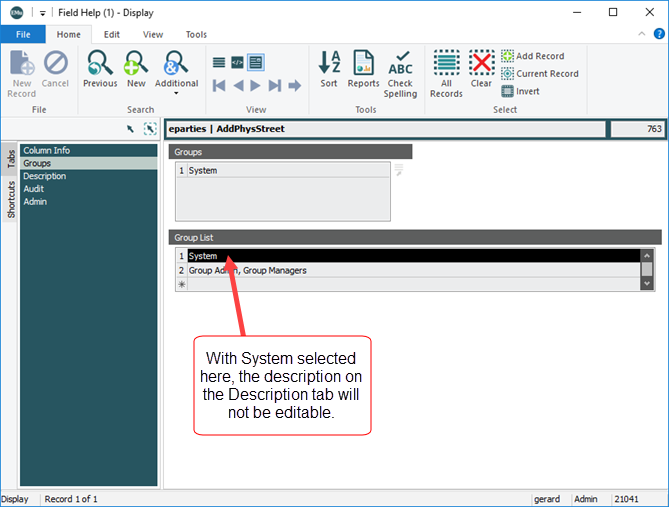Open the Shortcuts vertical tab
This screenshot has width=669, height=507.
[x=11, y=200]
